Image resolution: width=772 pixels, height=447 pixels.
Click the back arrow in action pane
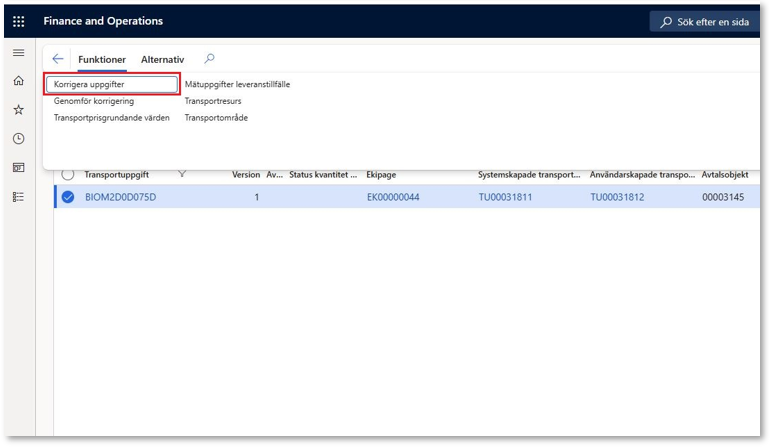[x=58, y=59]
